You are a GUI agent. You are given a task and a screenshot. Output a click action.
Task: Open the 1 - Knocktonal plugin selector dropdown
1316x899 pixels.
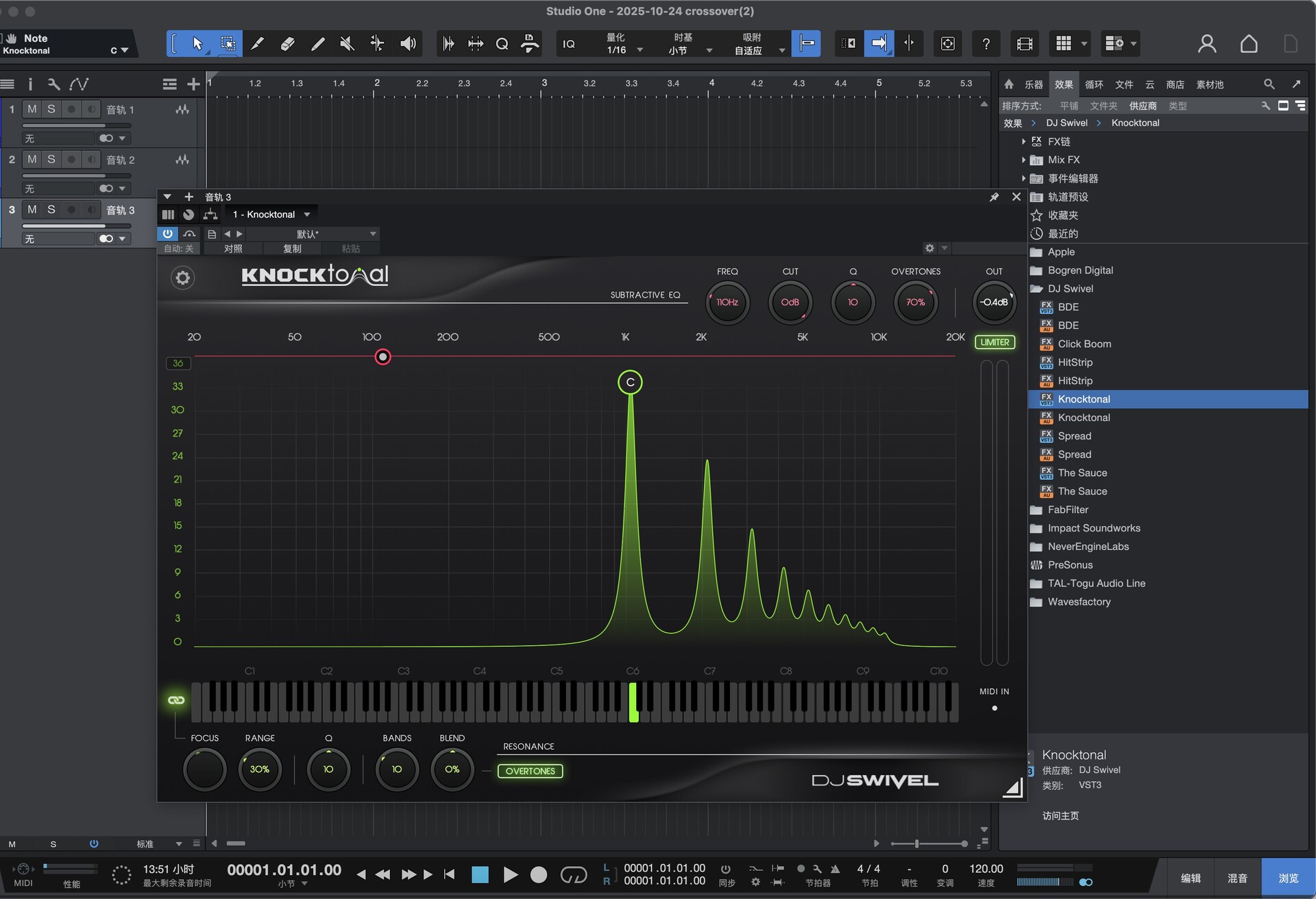[x=271, y=215]
